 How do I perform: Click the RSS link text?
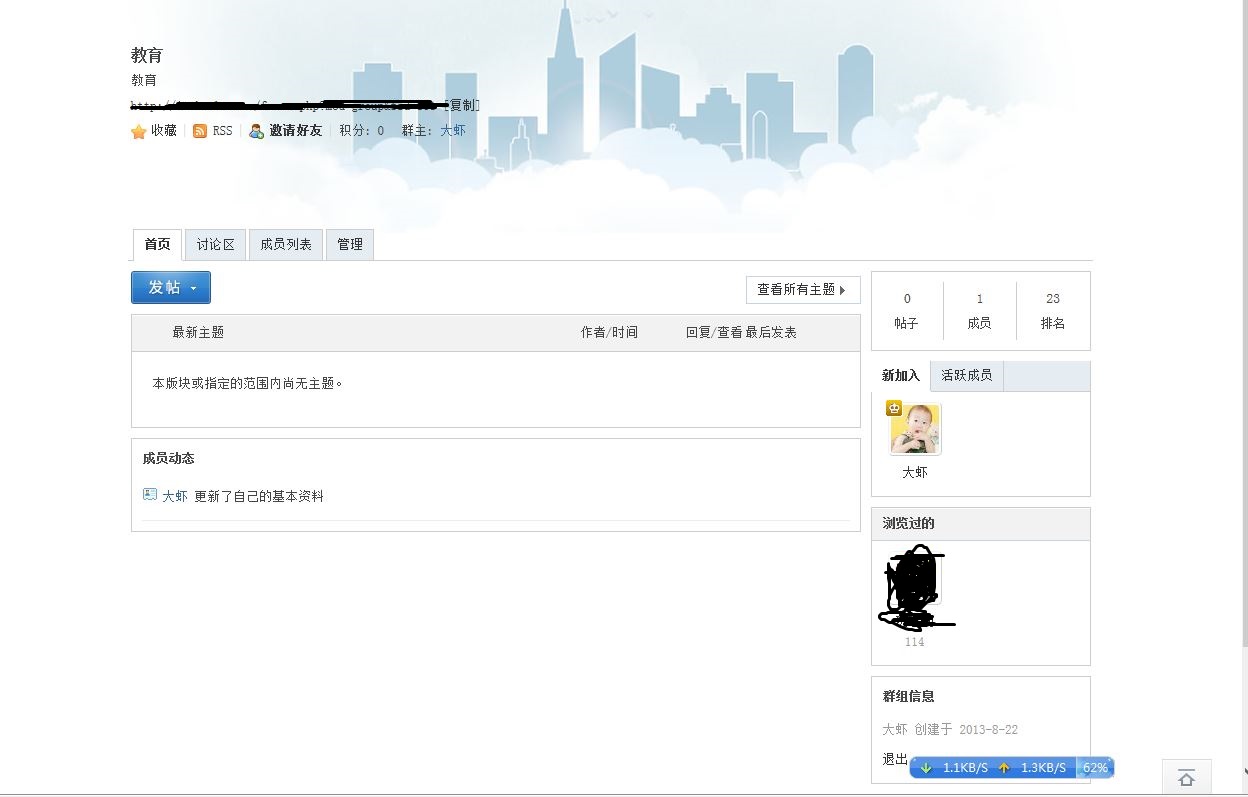(x=222, y=131)
